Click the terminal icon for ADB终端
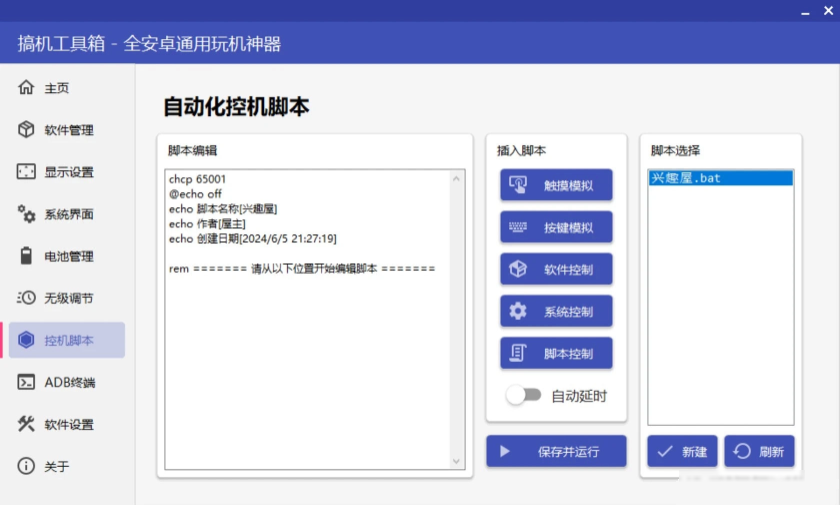Screen dimensions: 840x505 [x=26, y=382]
